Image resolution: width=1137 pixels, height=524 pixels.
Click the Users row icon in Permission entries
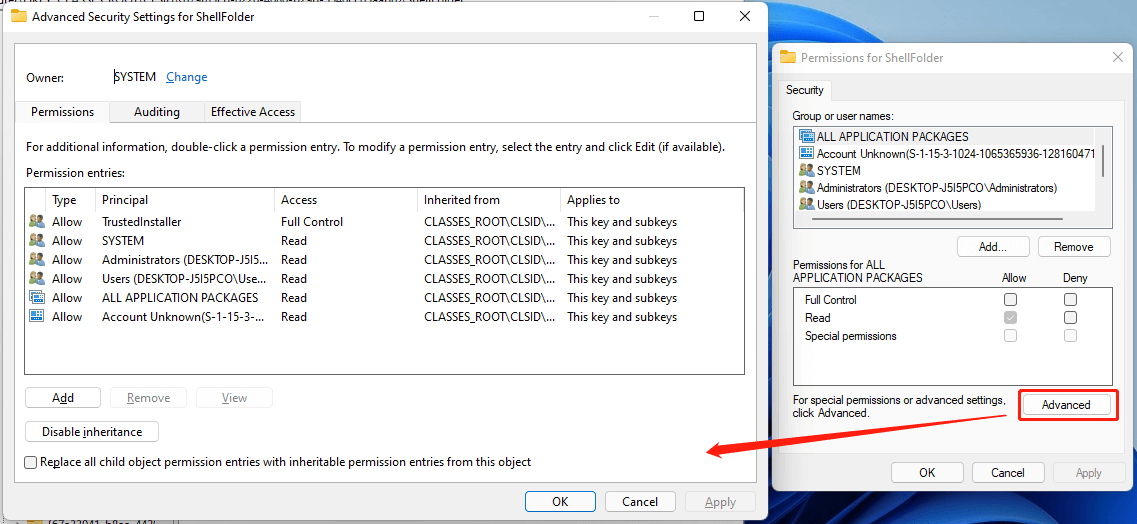(x=37, y=278)
